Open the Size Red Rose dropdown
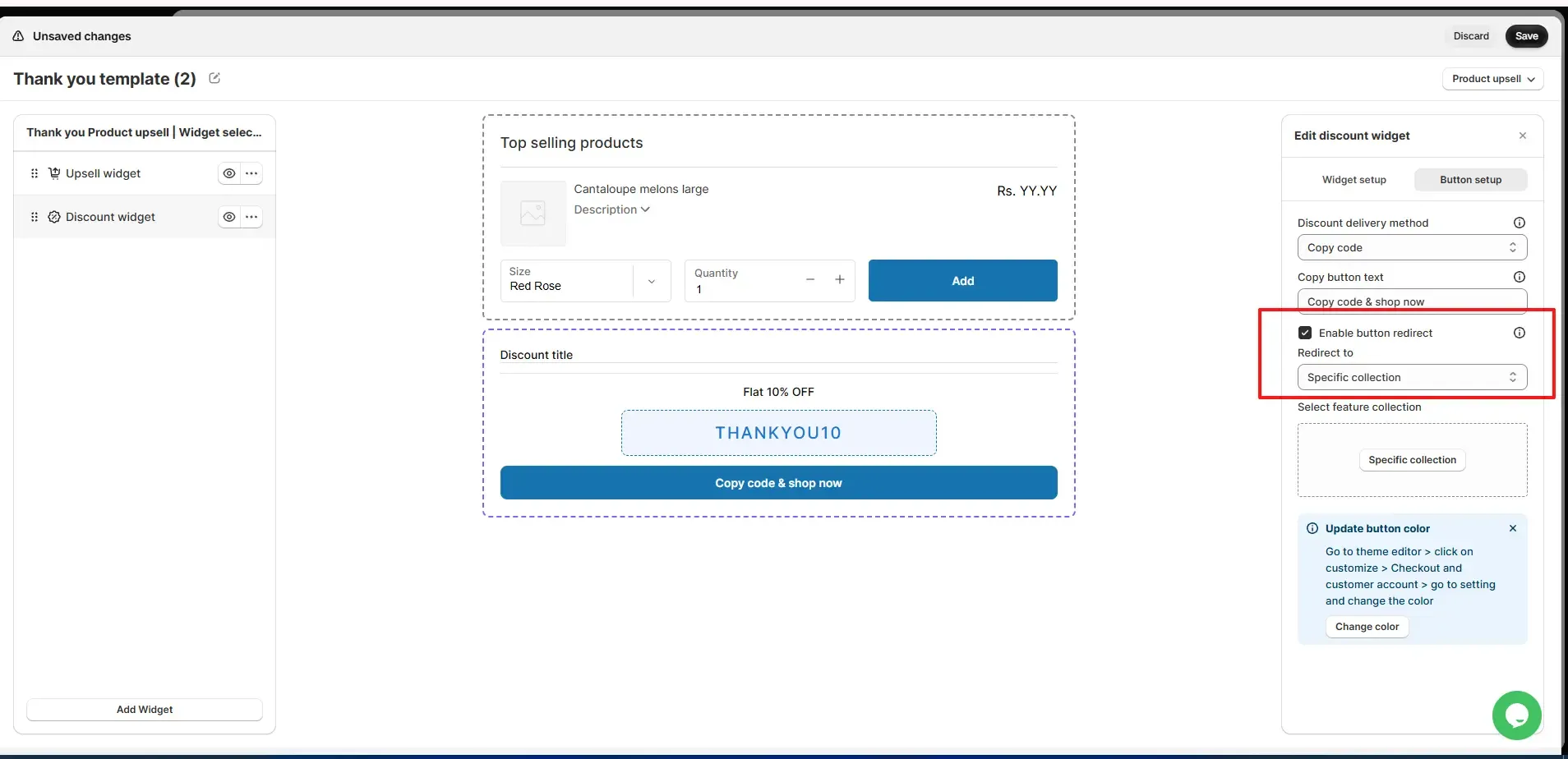Image resolution: width=1568 pixels, height=759 pixels. (585, 280)
